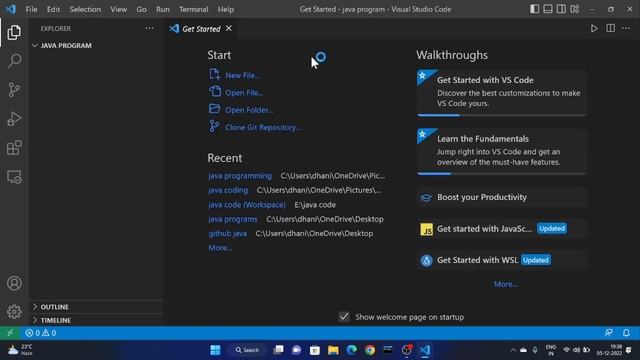The height and width of the screenshot is (360, 640).
Task: Open the Accounts menu icon
Action: click(x=14, y=283)
